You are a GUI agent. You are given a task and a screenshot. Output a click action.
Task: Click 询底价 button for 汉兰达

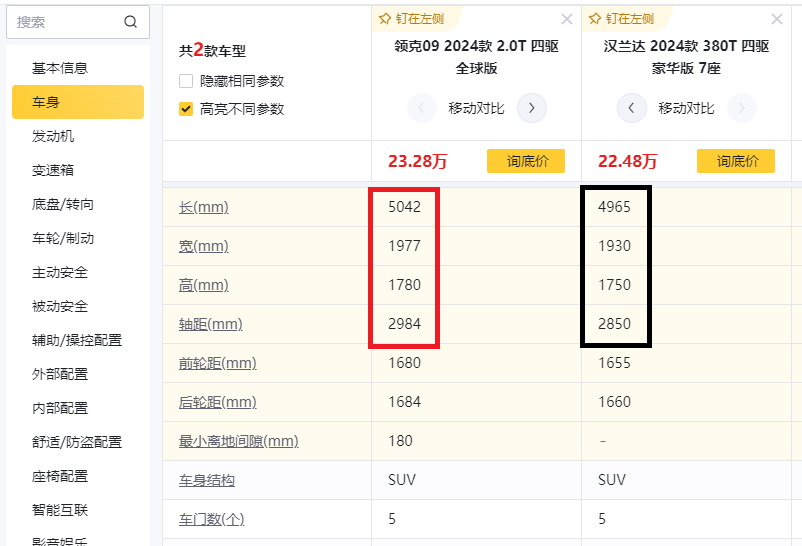click(736, 161)
